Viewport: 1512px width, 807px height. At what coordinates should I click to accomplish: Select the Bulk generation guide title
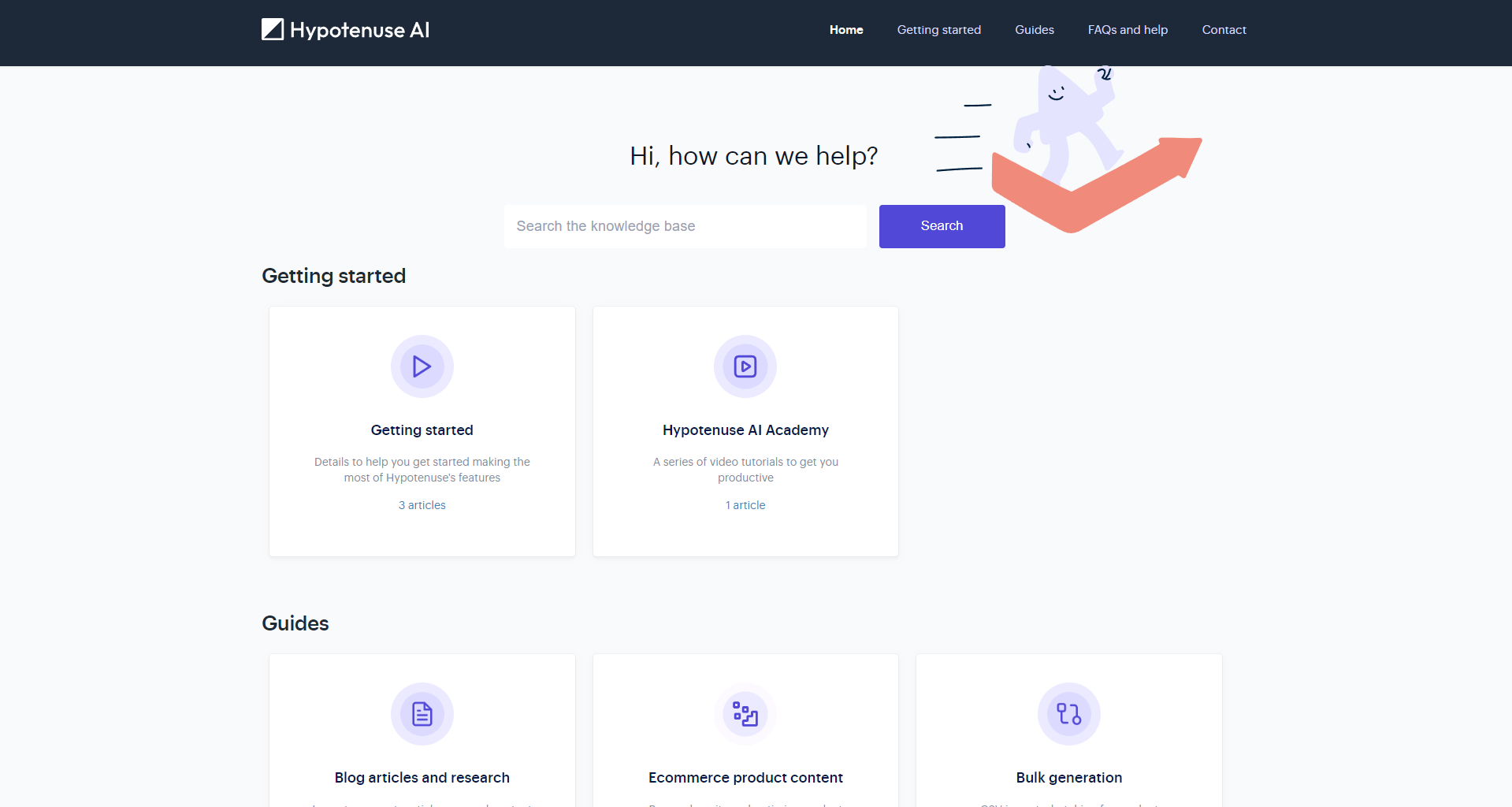point(1068,778)
